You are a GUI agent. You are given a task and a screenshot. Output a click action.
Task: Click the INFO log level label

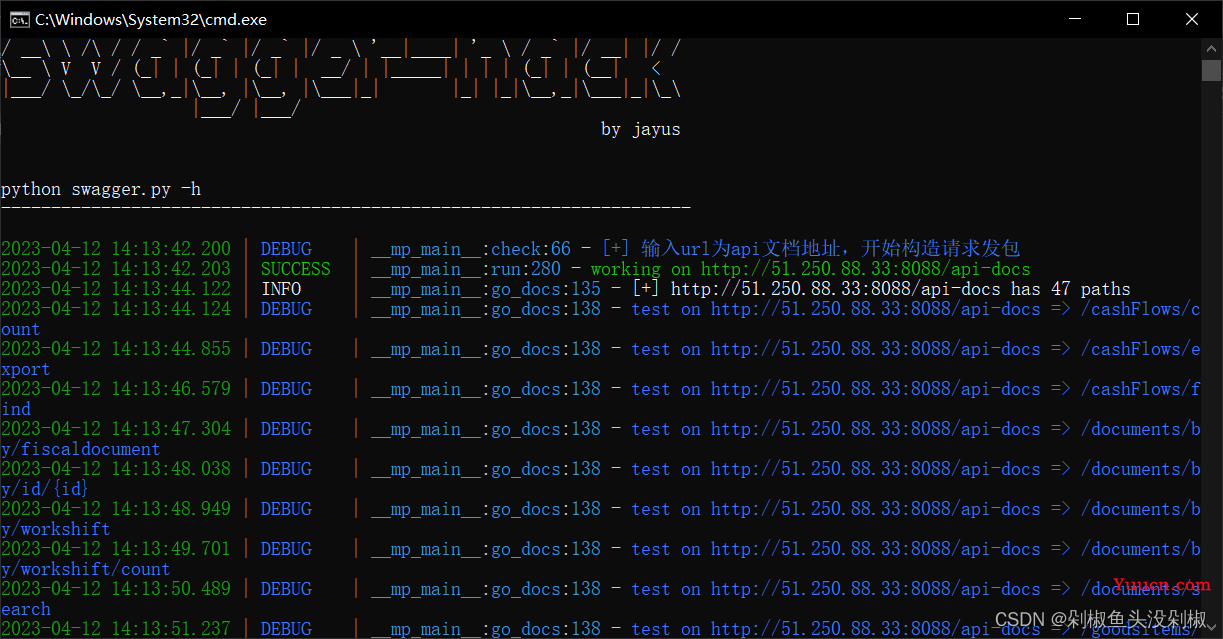[x=281, y=289]
